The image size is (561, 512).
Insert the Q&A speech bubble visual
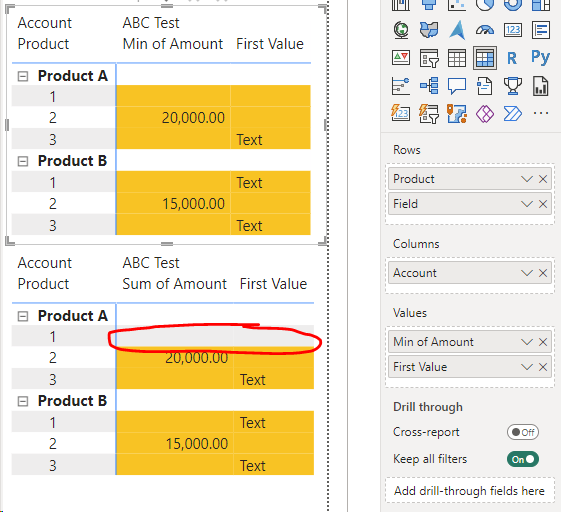(457, 86)
